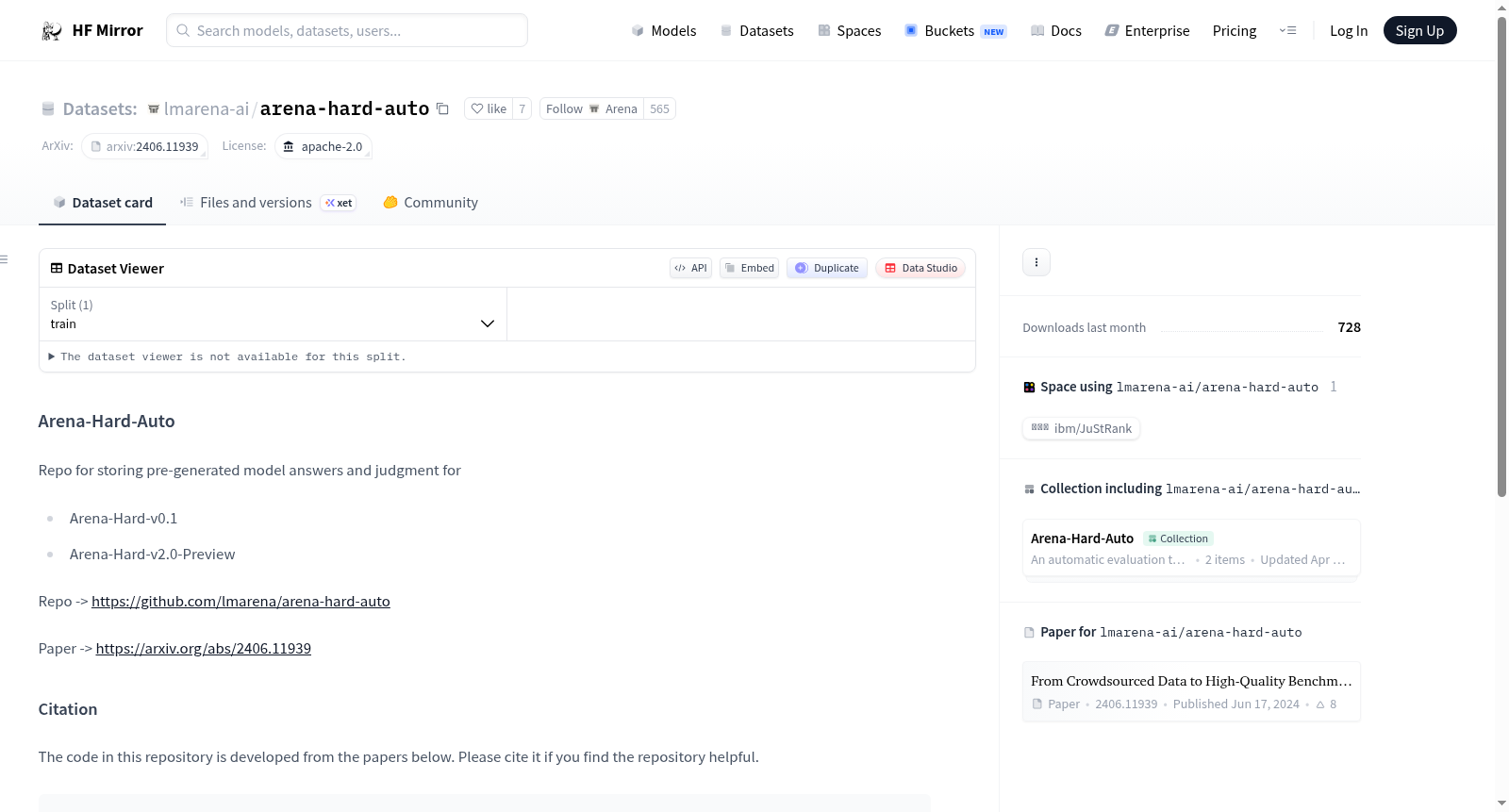Image resolution: width=1509 pixels, height=812 pixels.
Task: Click the HF Mirror logo icon
Action: tap(52, 31)
